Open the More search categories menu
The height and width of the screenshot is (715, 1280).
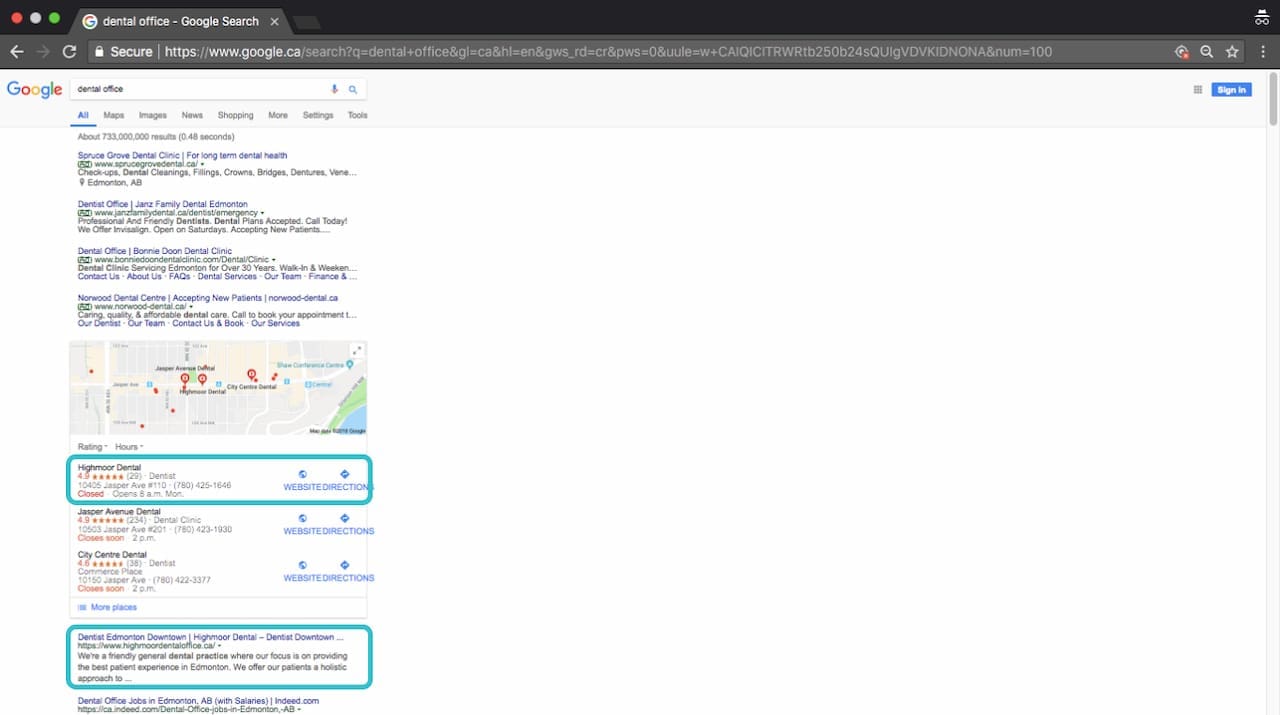[x=278, y=115]
